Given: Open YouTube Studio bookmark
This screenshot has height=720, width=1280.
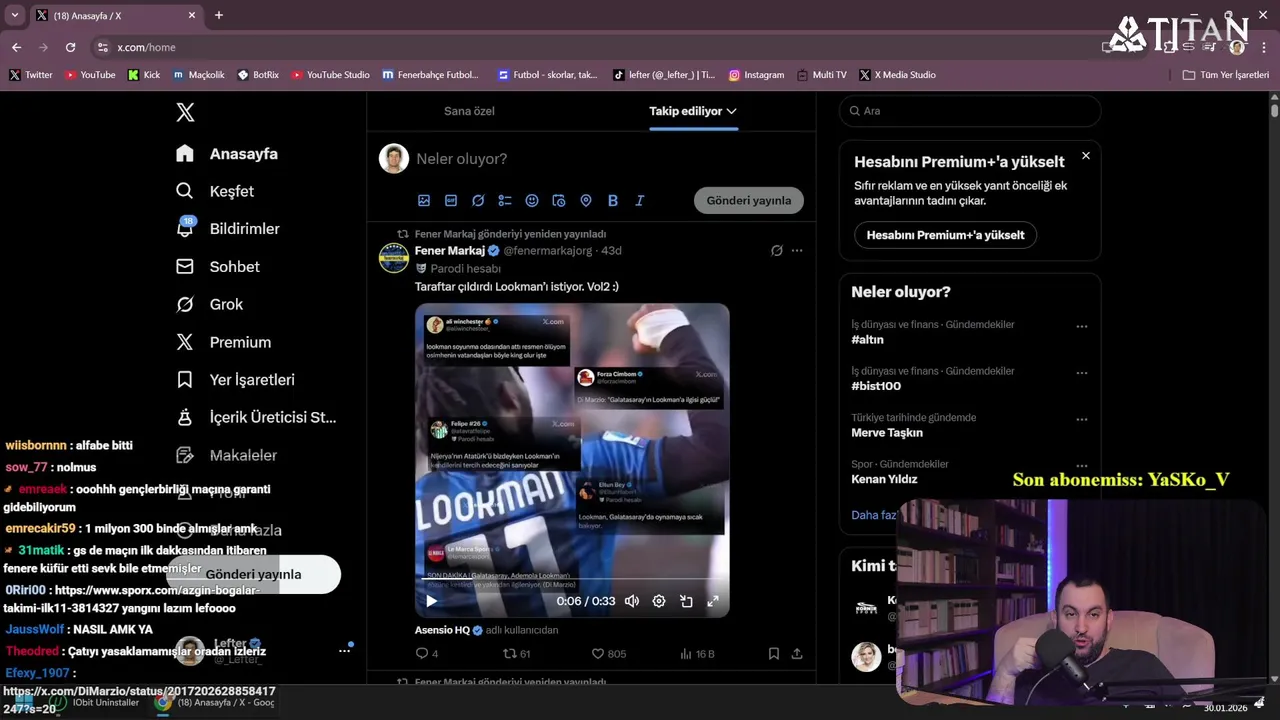Looking at the screenshot, I should pyautogui.click(x=330, y=75).
